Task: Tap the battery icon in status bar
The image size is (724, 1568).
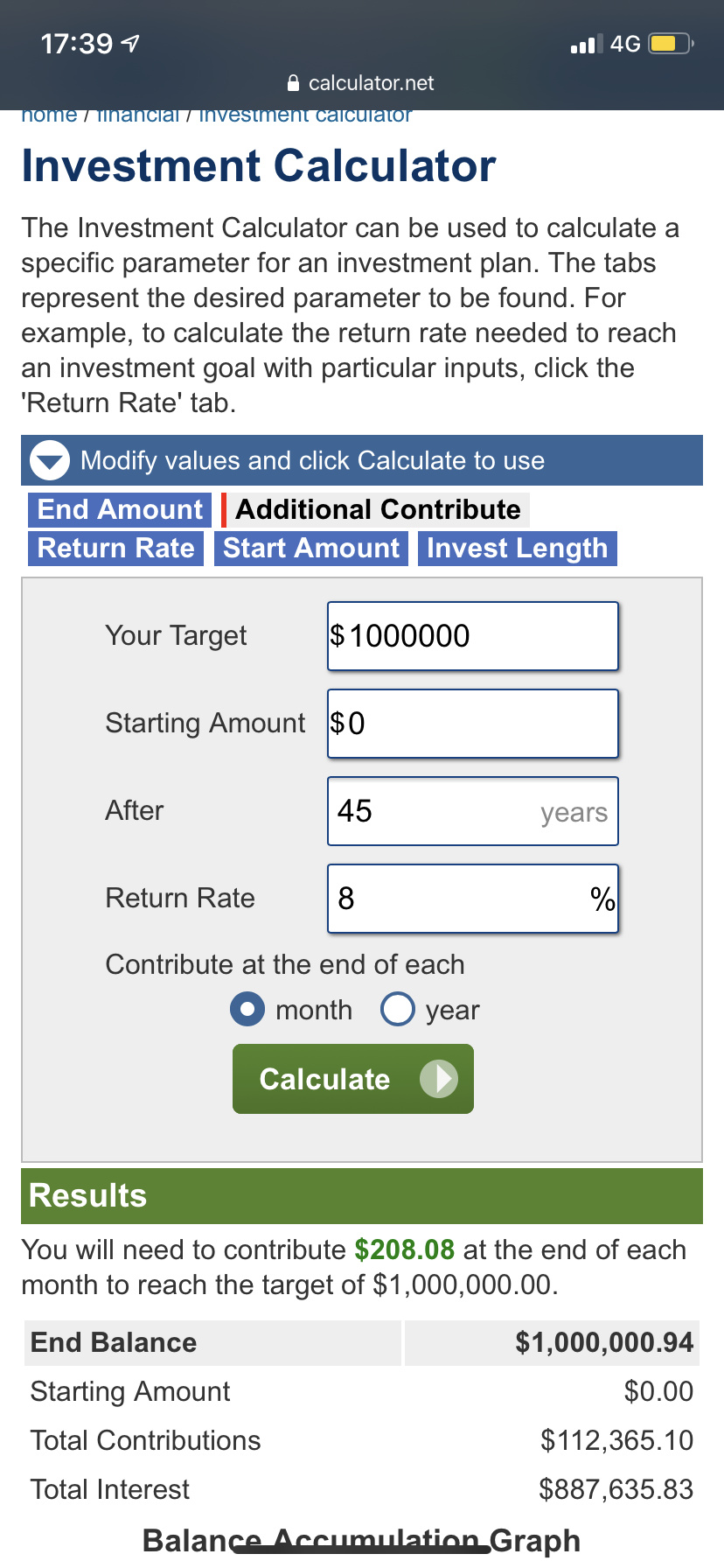Action: [x=670, y=43]
